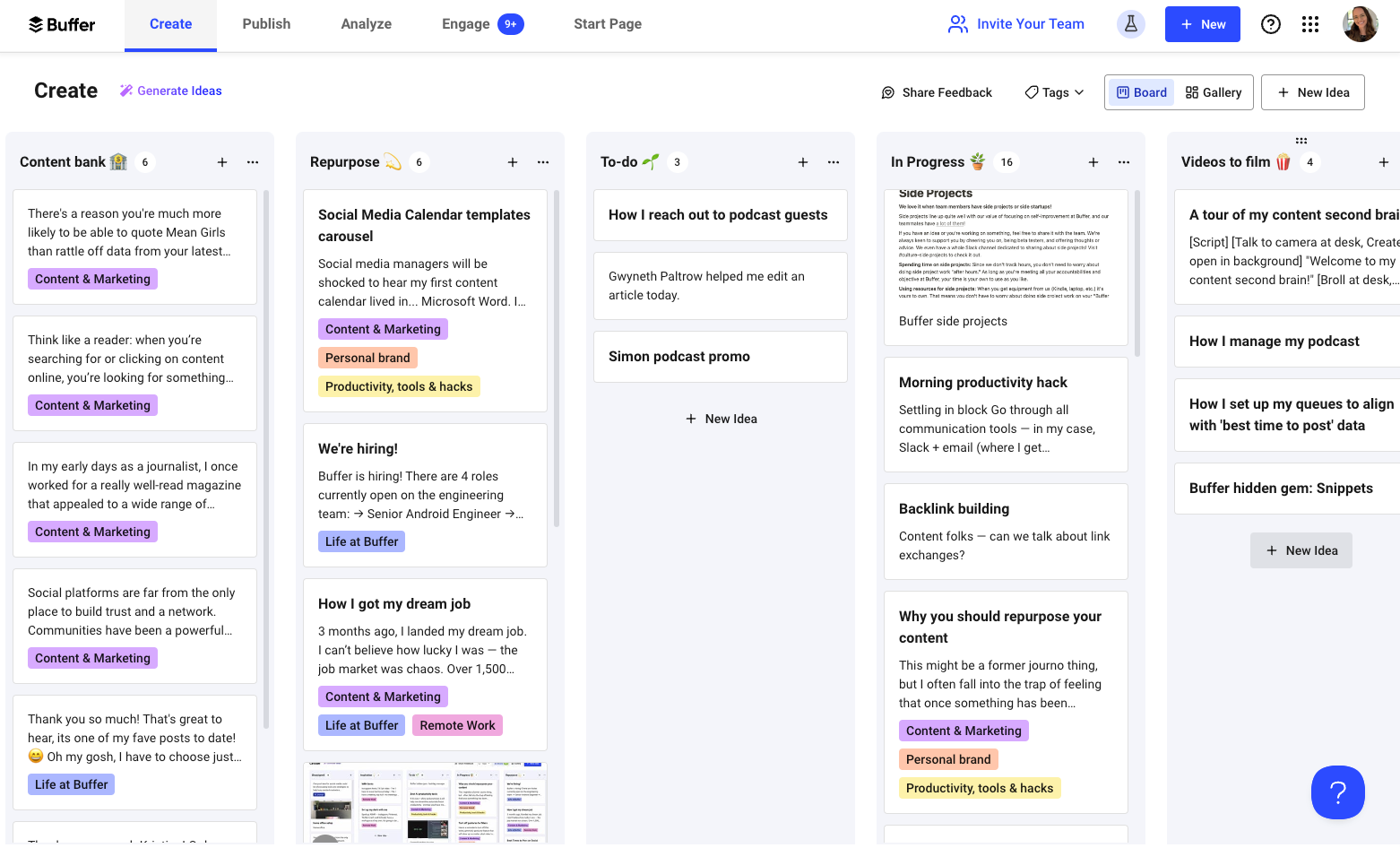Viewport: 1400px width, 848px height.
Task: Open 'Social Media Calendar templates carousel' card
Action: [426, 300]
